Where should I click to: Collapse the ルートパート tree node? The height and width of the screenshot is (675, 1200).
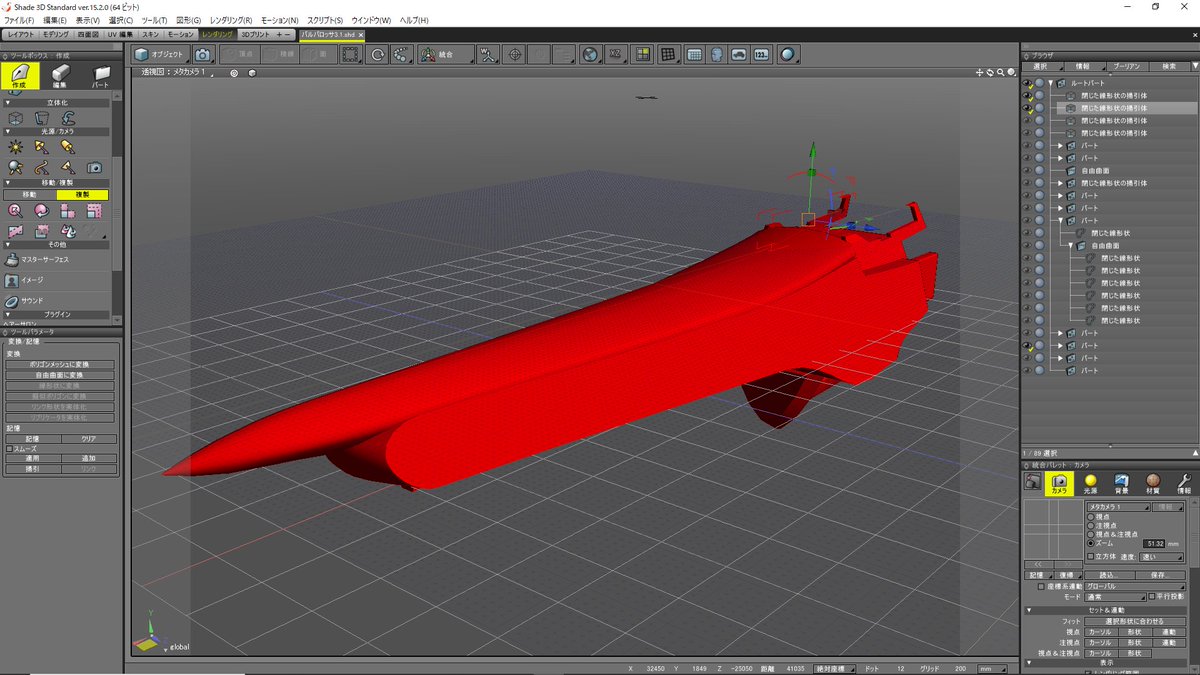click(1051, 83)
